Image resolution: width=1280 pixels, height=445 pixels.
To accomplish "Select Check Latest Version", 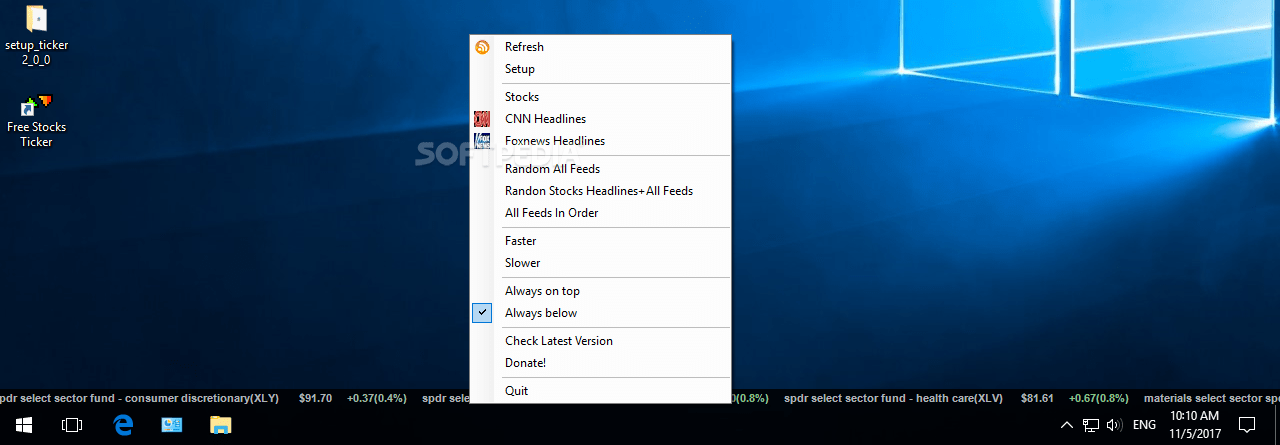I will point(600,341).
